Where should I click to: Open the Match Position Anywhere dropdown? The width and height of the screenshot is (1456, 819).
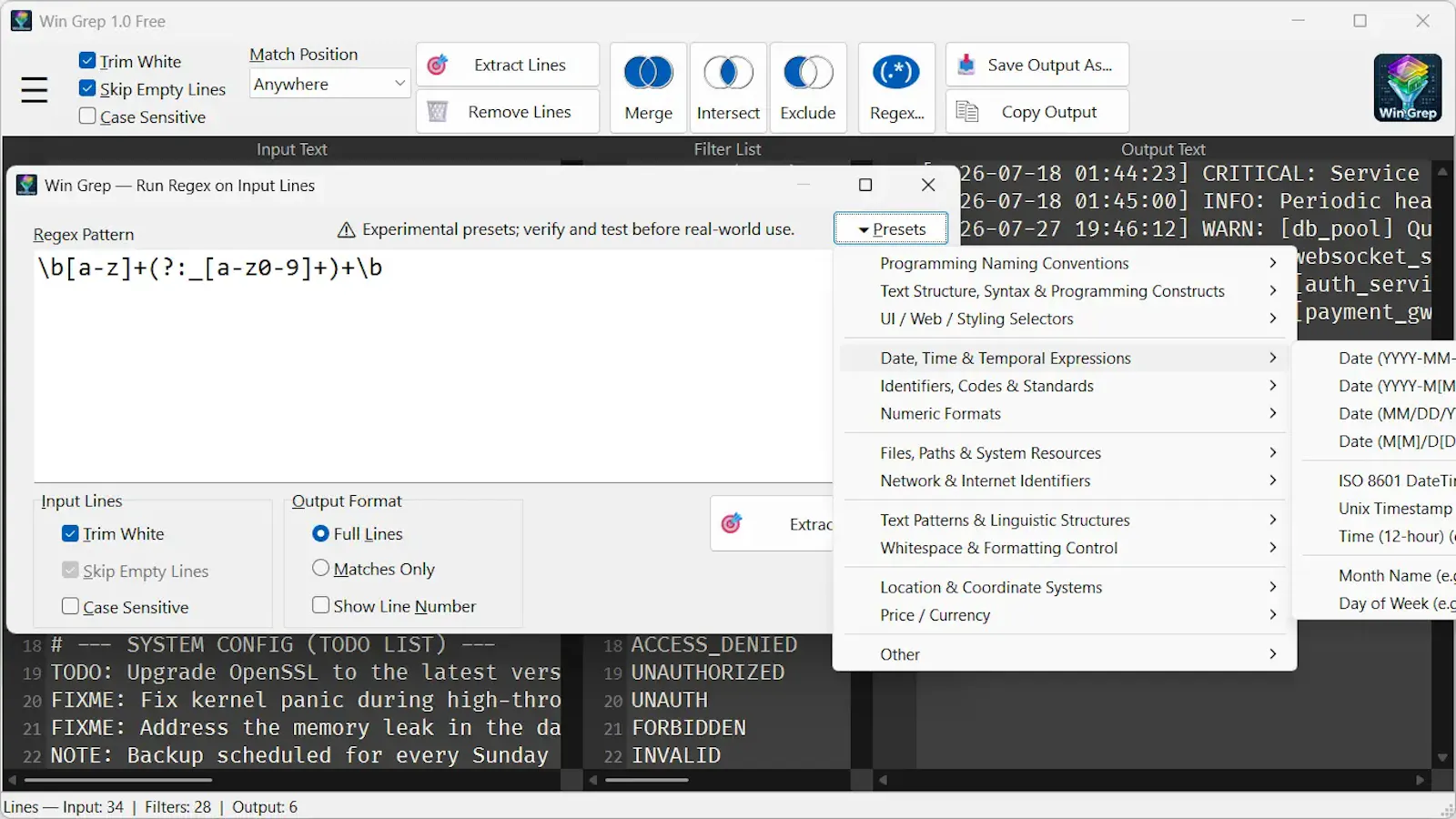click(329, 84)
